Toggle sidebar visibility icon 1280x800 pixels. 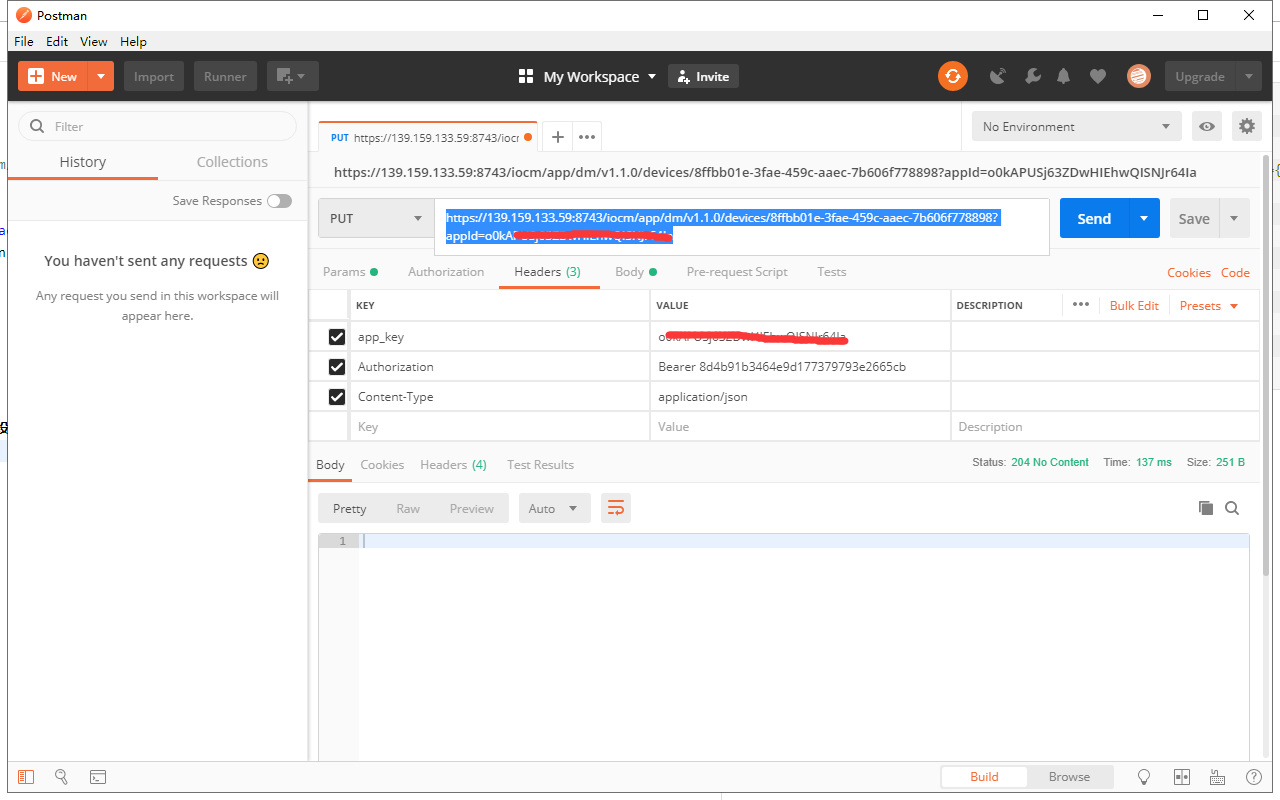pos(26,777)
